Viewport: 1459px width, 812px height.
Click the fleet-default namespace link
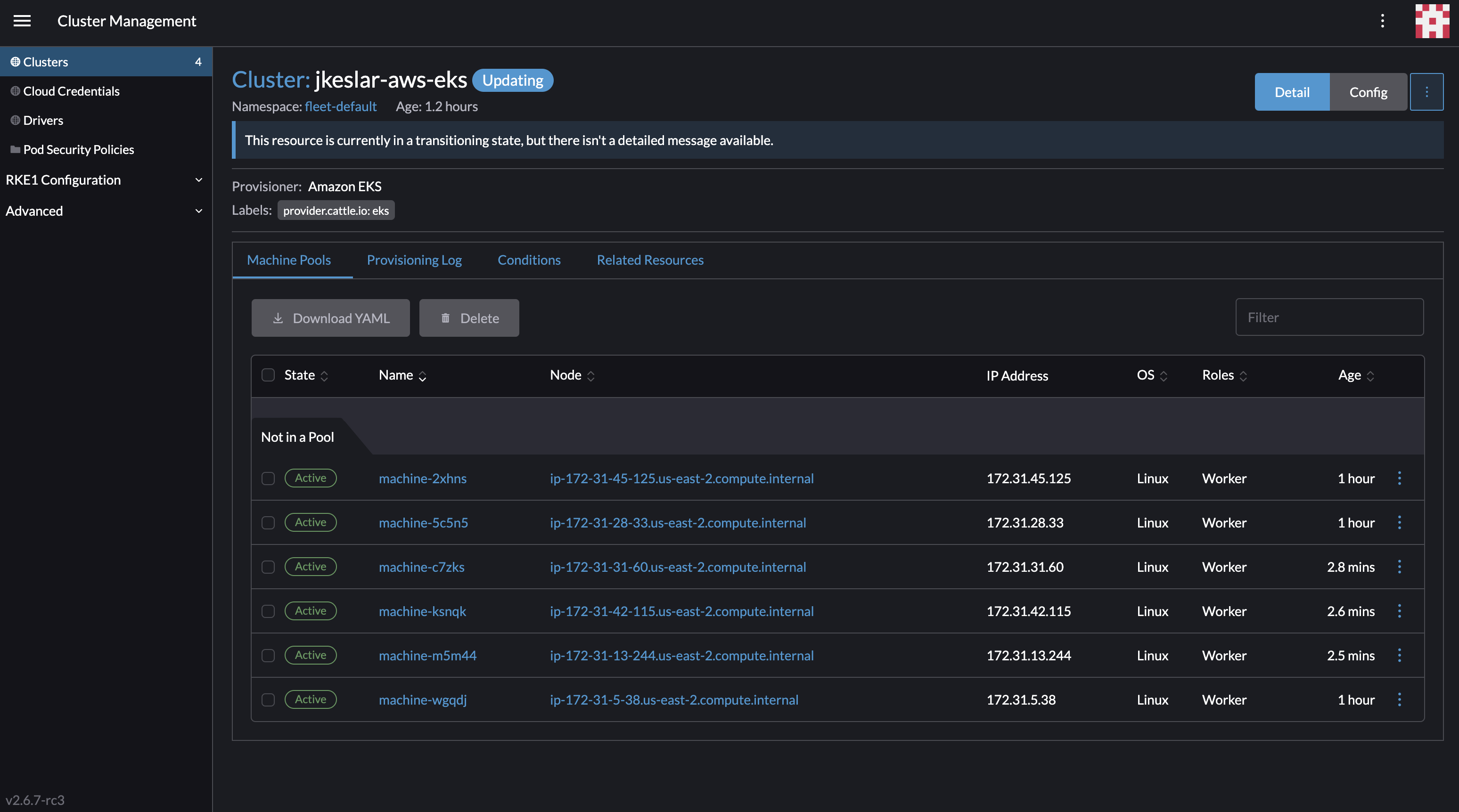click(x=340, y=106)
